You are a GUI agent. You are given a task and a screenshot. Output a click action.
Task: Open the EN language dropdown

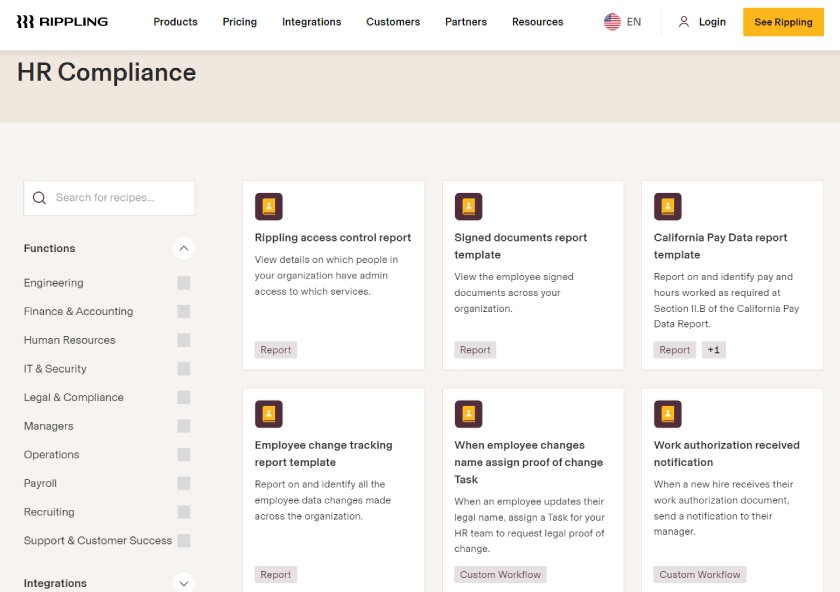pos(633,22)
